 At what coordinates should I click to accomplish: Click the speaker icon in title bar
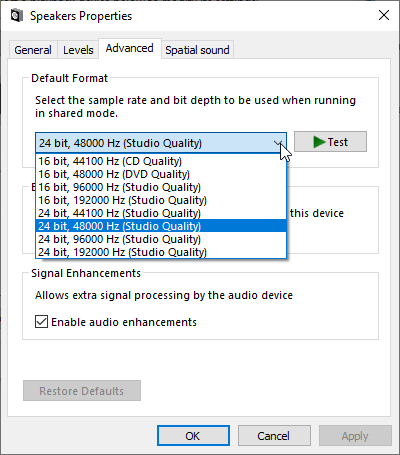[x=17, y=16]
